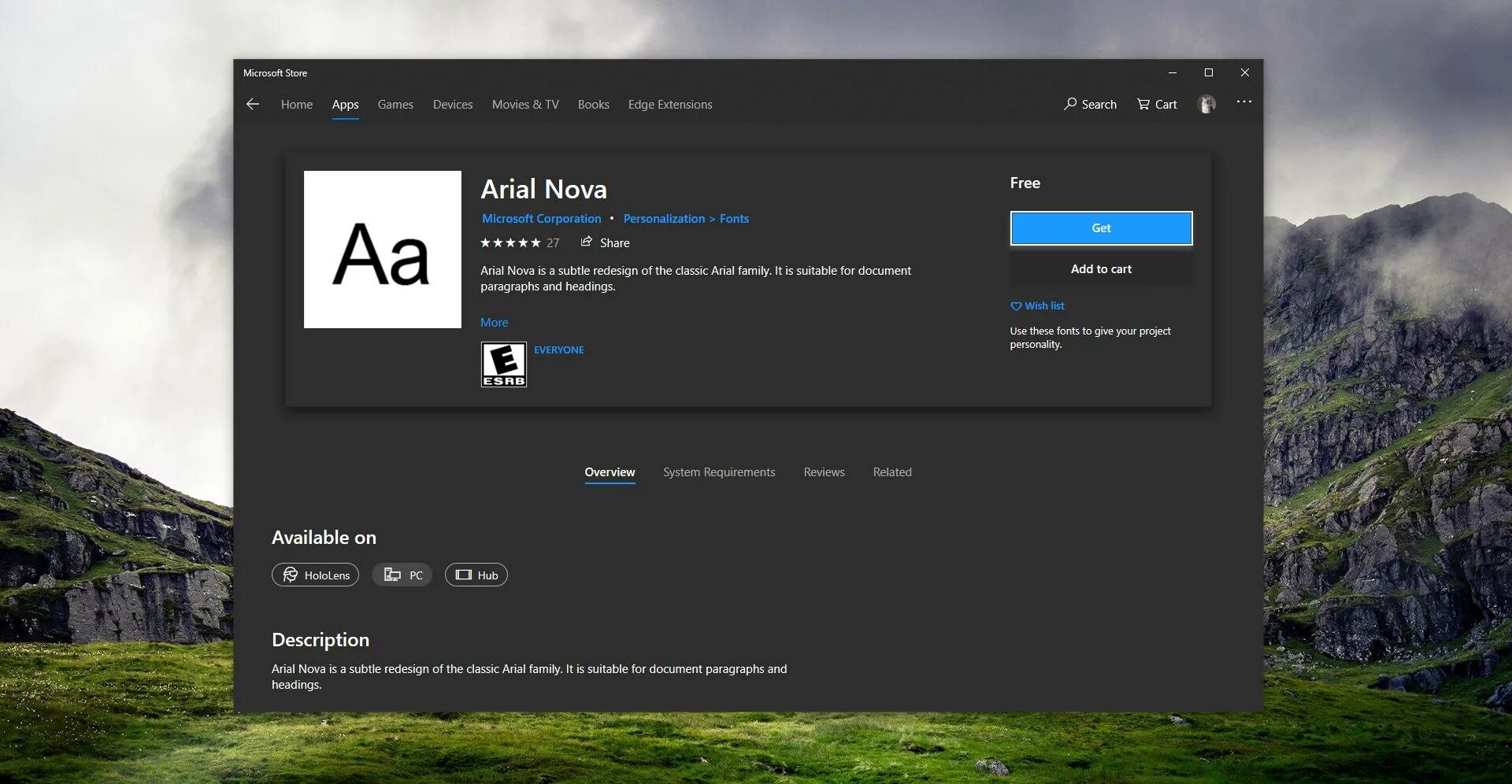Switch to the Games tab
Viewport: 1512px width, 784px height.
tap(395, 104)
